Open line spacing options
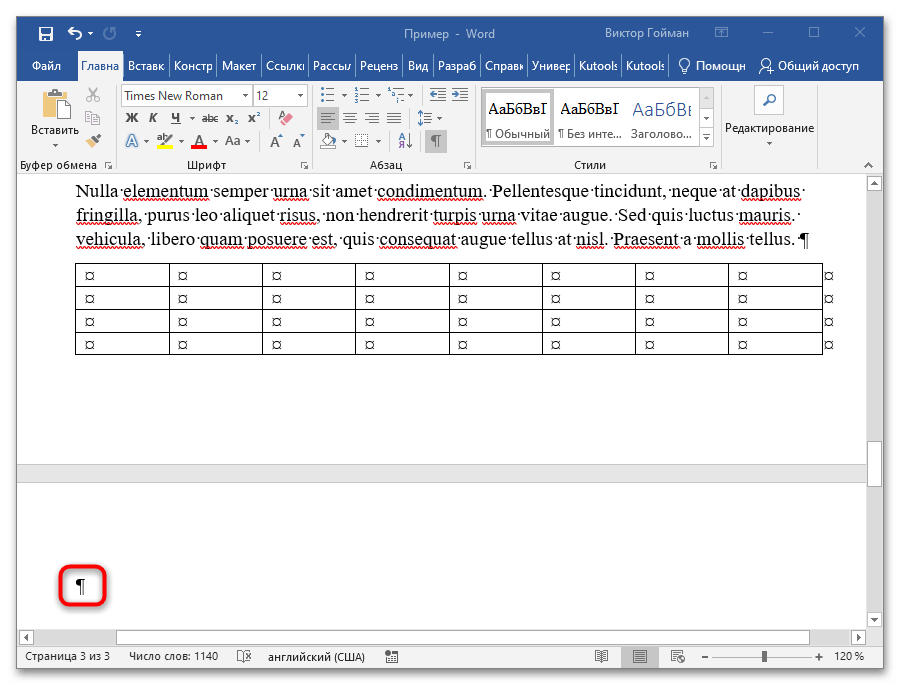This screenshot has width=900, height=685. [425, 118]
